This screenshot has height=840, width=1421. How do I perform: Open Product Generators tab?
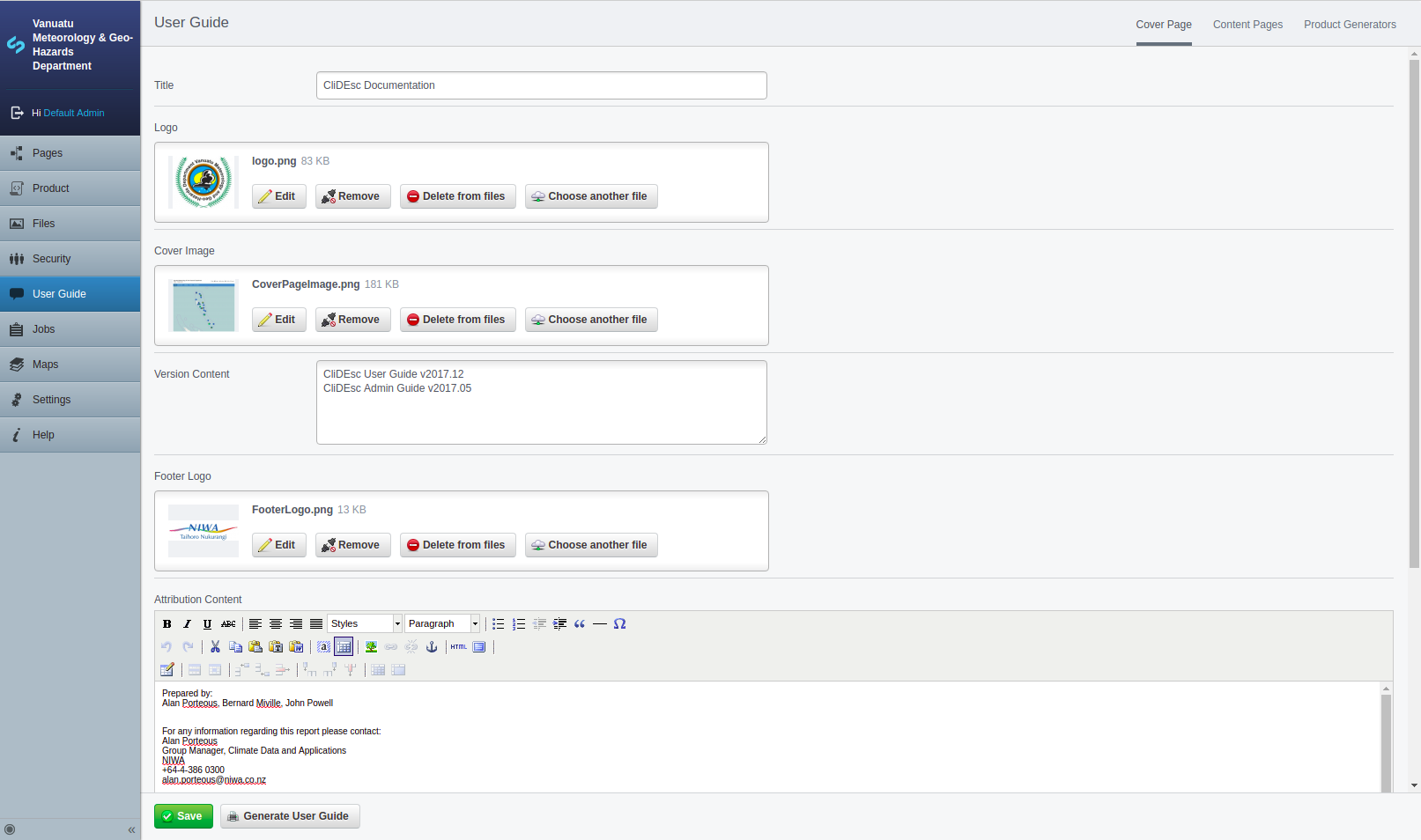point(1350,25)
